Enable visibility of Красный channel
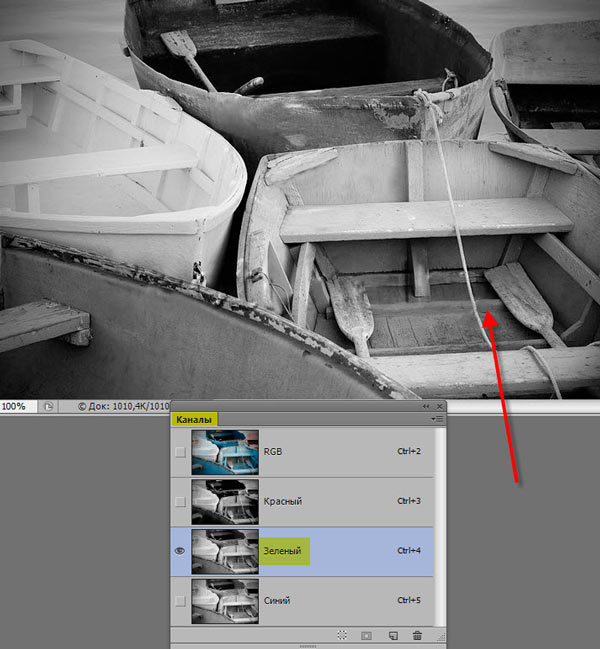600x649 pixels. tap(180, 502)
